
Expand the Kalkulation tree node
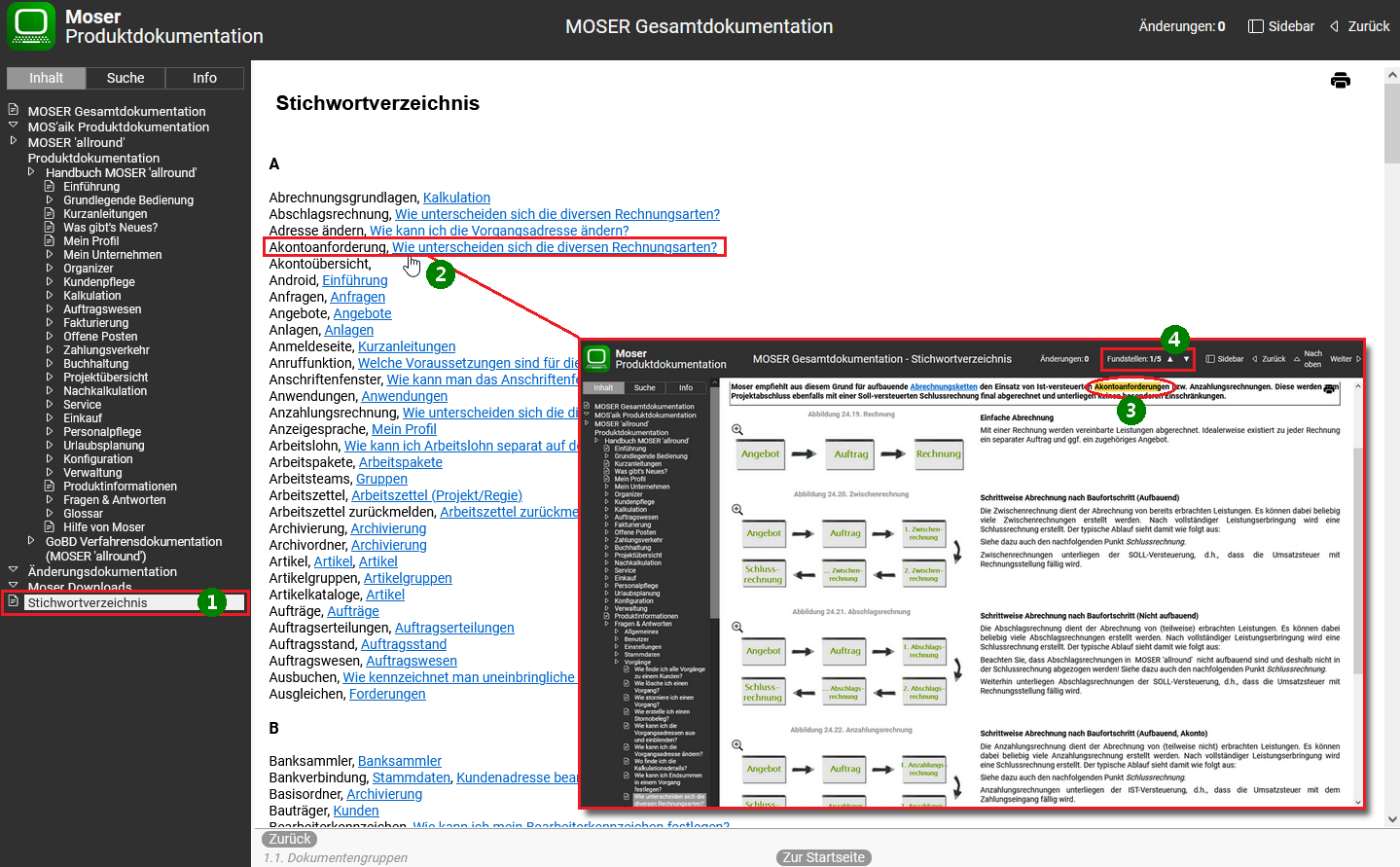(50, 295)
